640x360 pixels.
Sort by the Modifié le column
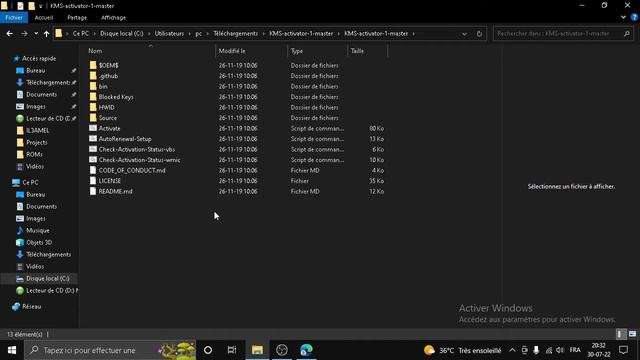click(232, 51)
